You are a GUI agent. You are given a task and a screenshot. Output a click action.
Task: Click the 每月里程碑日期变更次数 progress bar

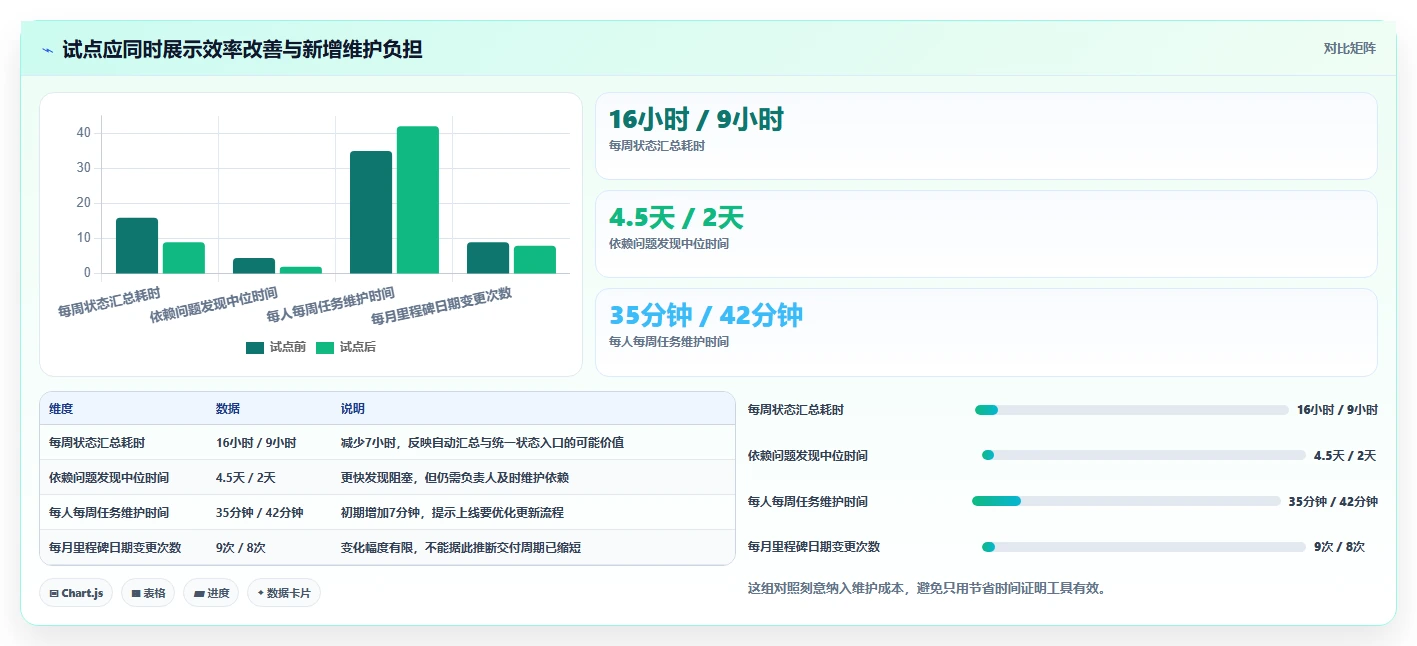click(1144, 547)
